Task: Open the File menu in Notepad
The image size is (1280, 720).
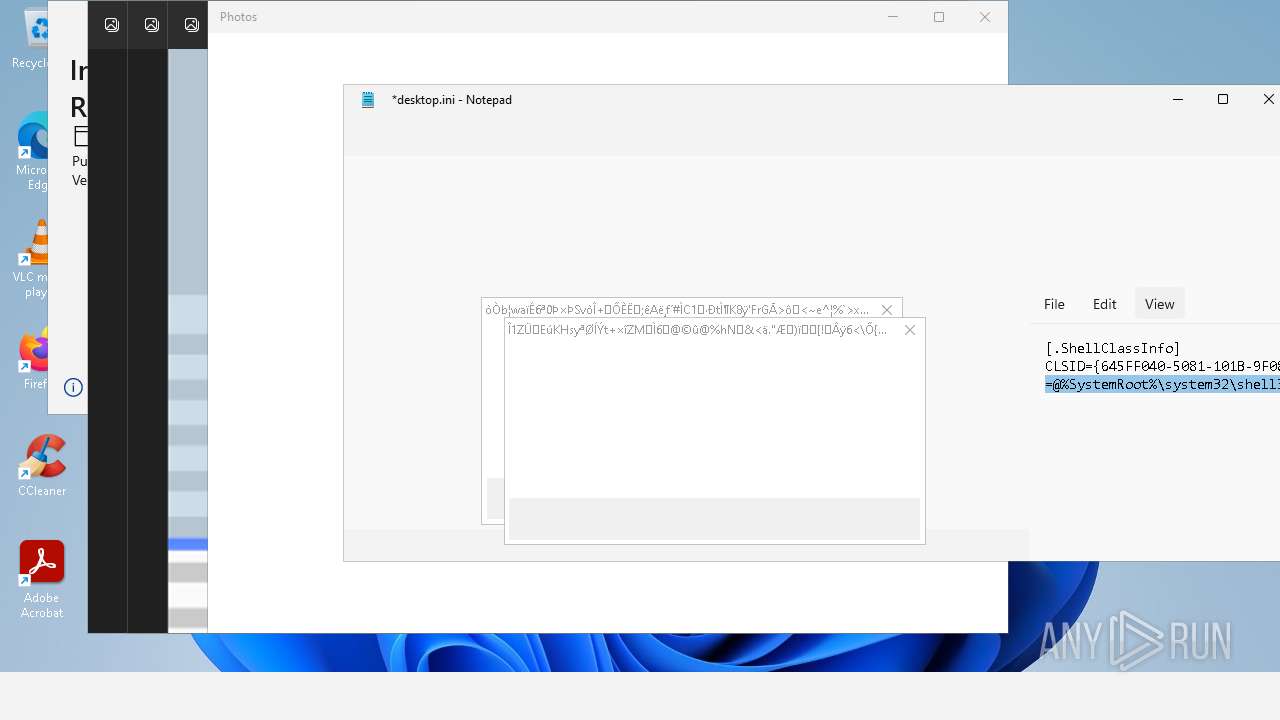Action: click(1054, 304)
